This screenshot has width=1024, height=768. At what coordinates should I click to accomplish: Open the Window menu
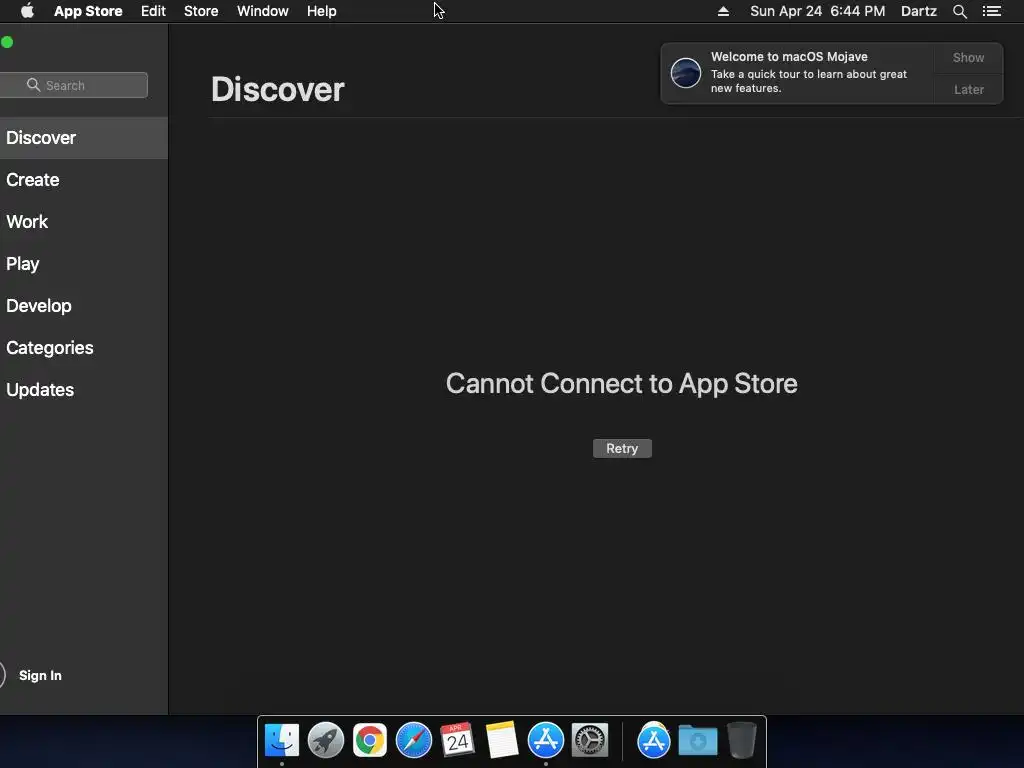click(x=263, y=11)
